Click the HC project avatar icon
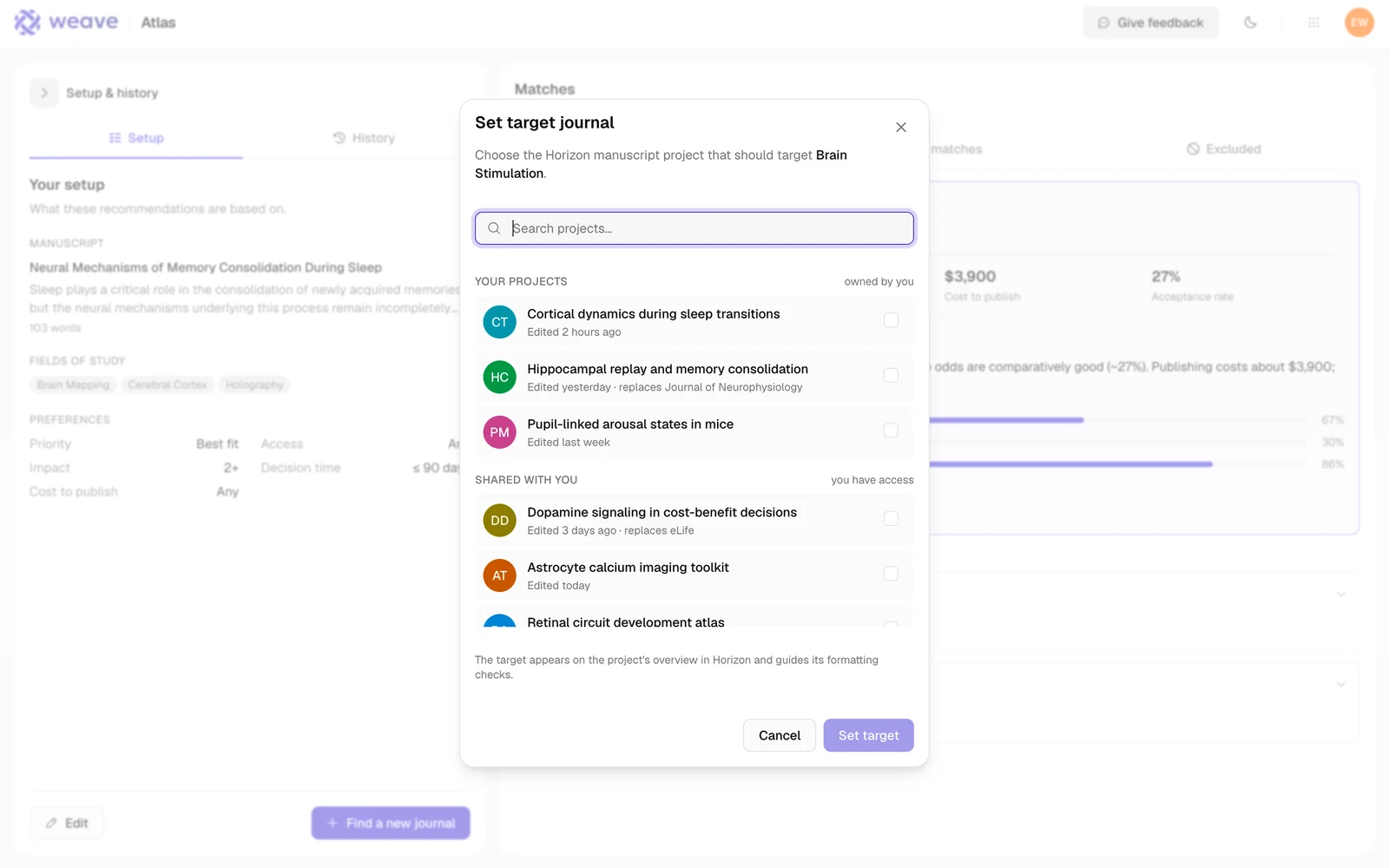This screenshot has width=1389, height=868. coord(499,377)
